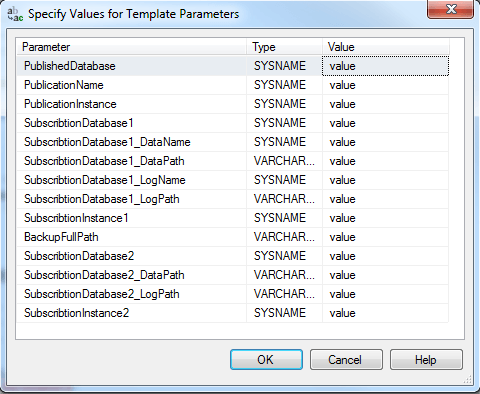The image size is (480, 394).
Task: Edit the value for SubscribtionDatabase2_DataPath
Action: [x=385, y=275]
